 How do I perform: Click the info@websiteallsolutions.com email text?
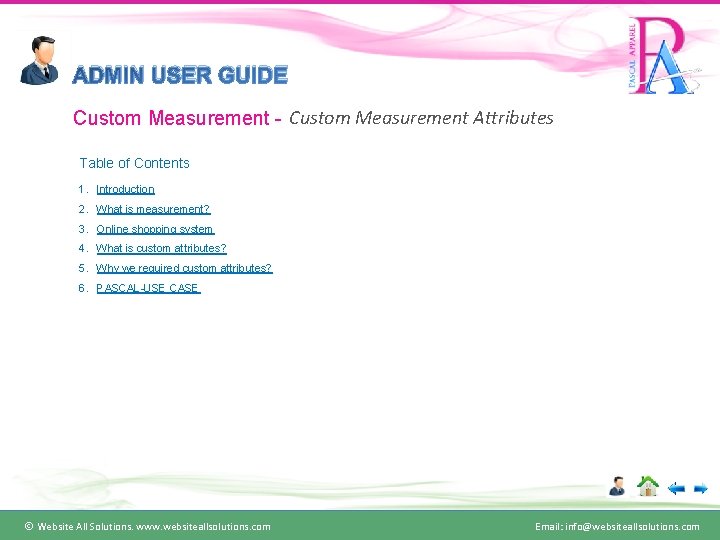(x=632, y=527)
